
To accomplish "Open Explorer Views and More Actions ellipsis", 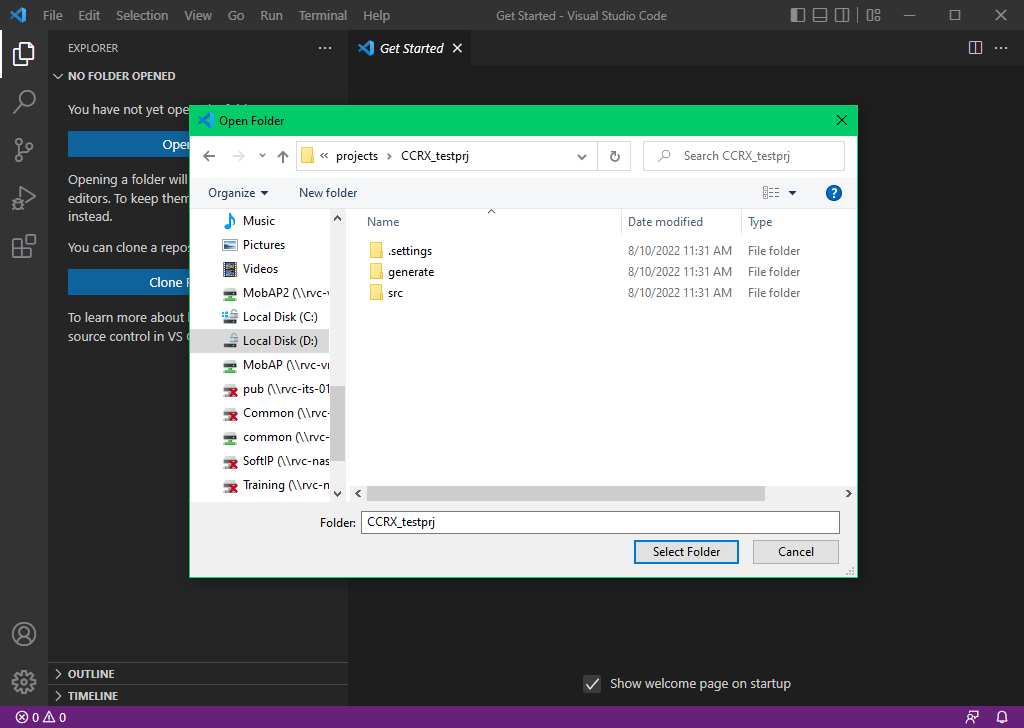I will click(x=325, y=48).
